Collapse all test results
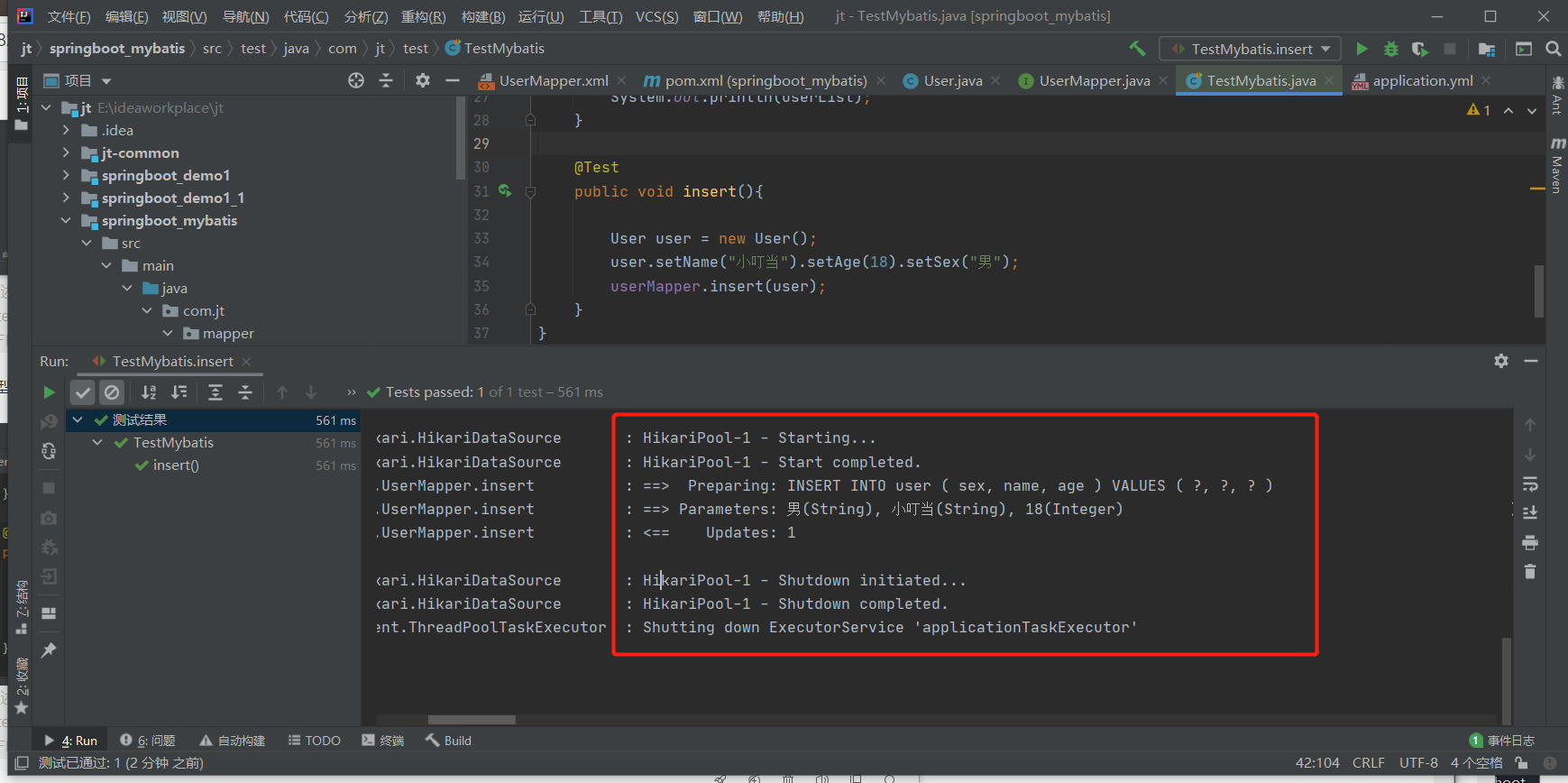 (245, 392)
